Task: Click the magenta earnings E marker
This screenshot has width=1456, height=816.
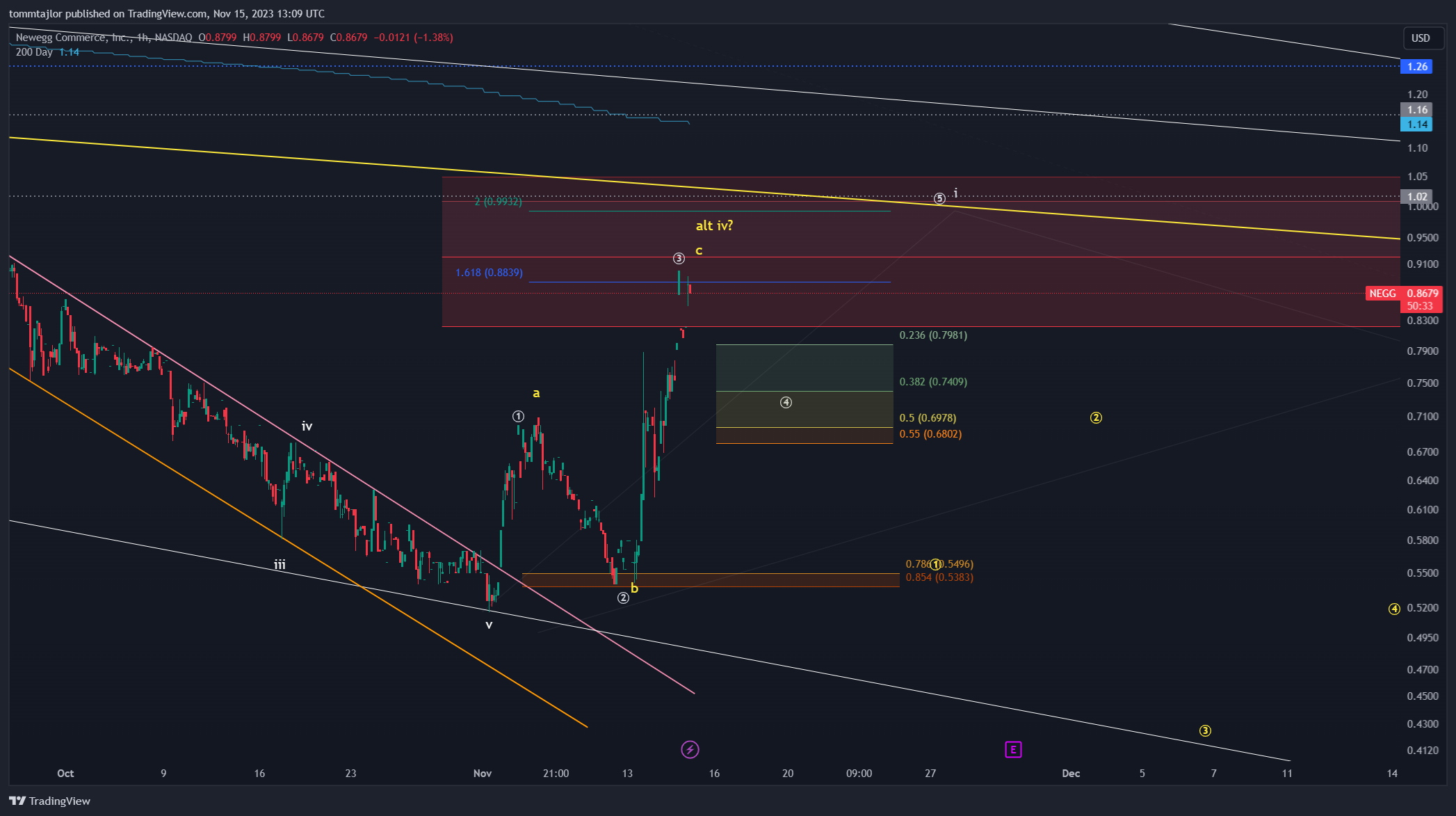Action: (1013, 749)
